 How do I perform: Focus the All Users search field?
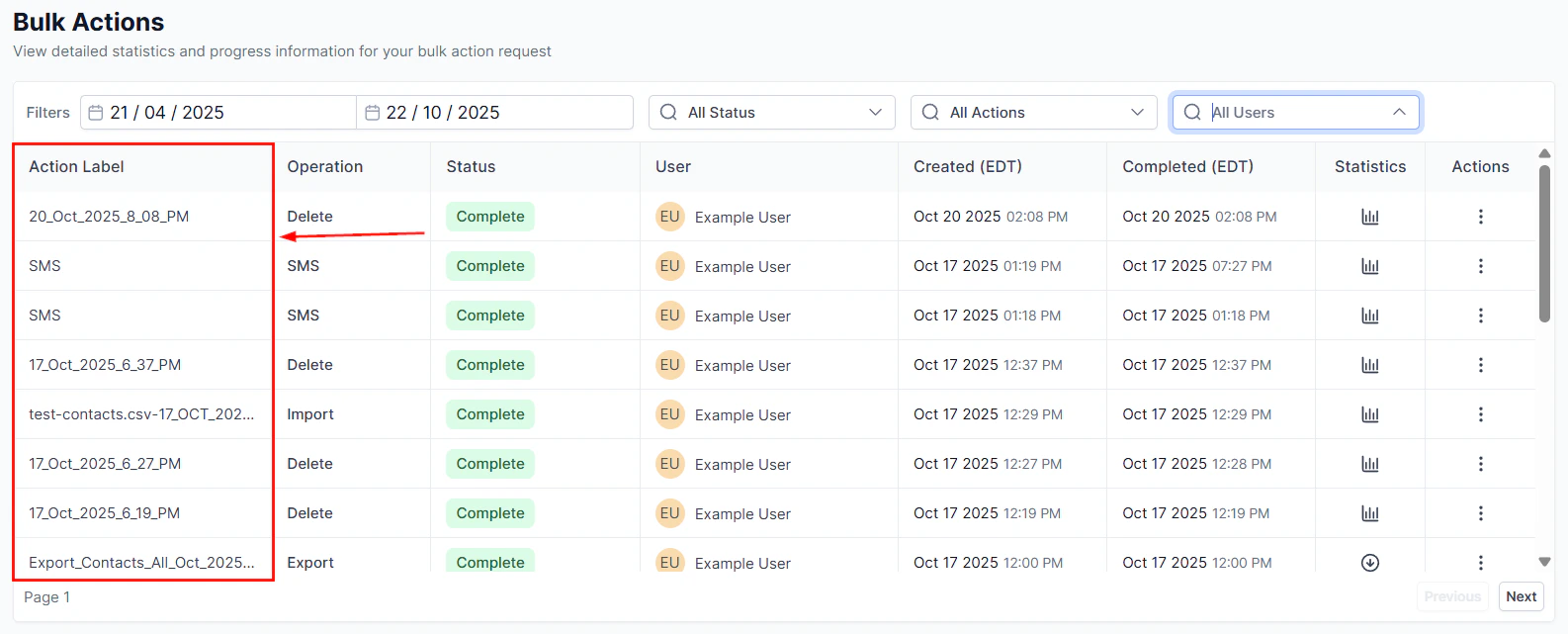coord(1295,113)
